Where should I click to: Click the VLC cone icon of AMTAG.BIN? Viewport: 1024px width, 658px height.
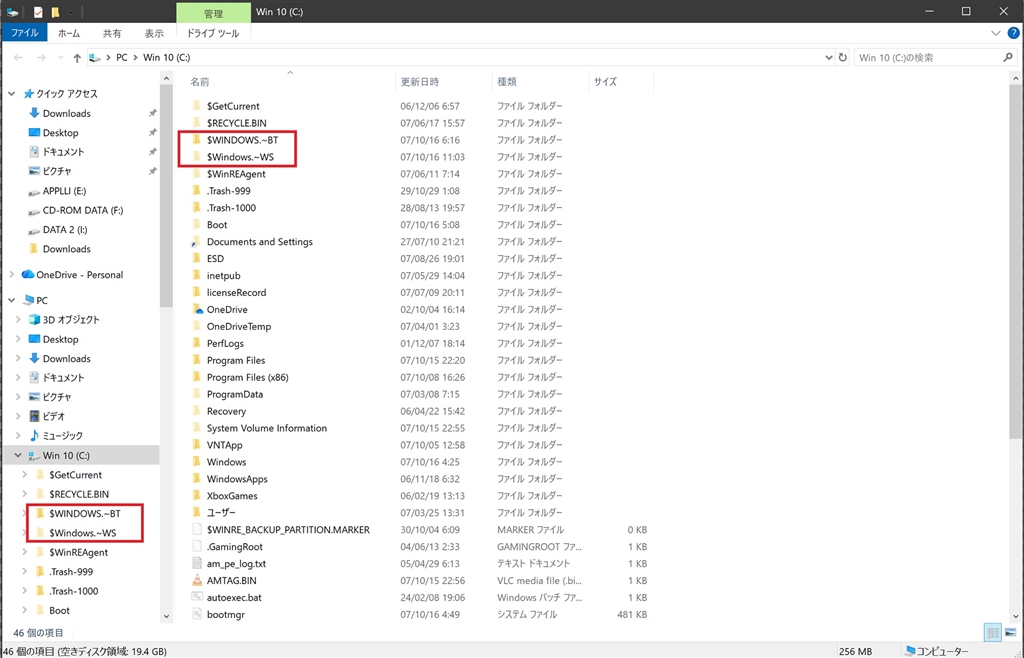click(197, 580)
